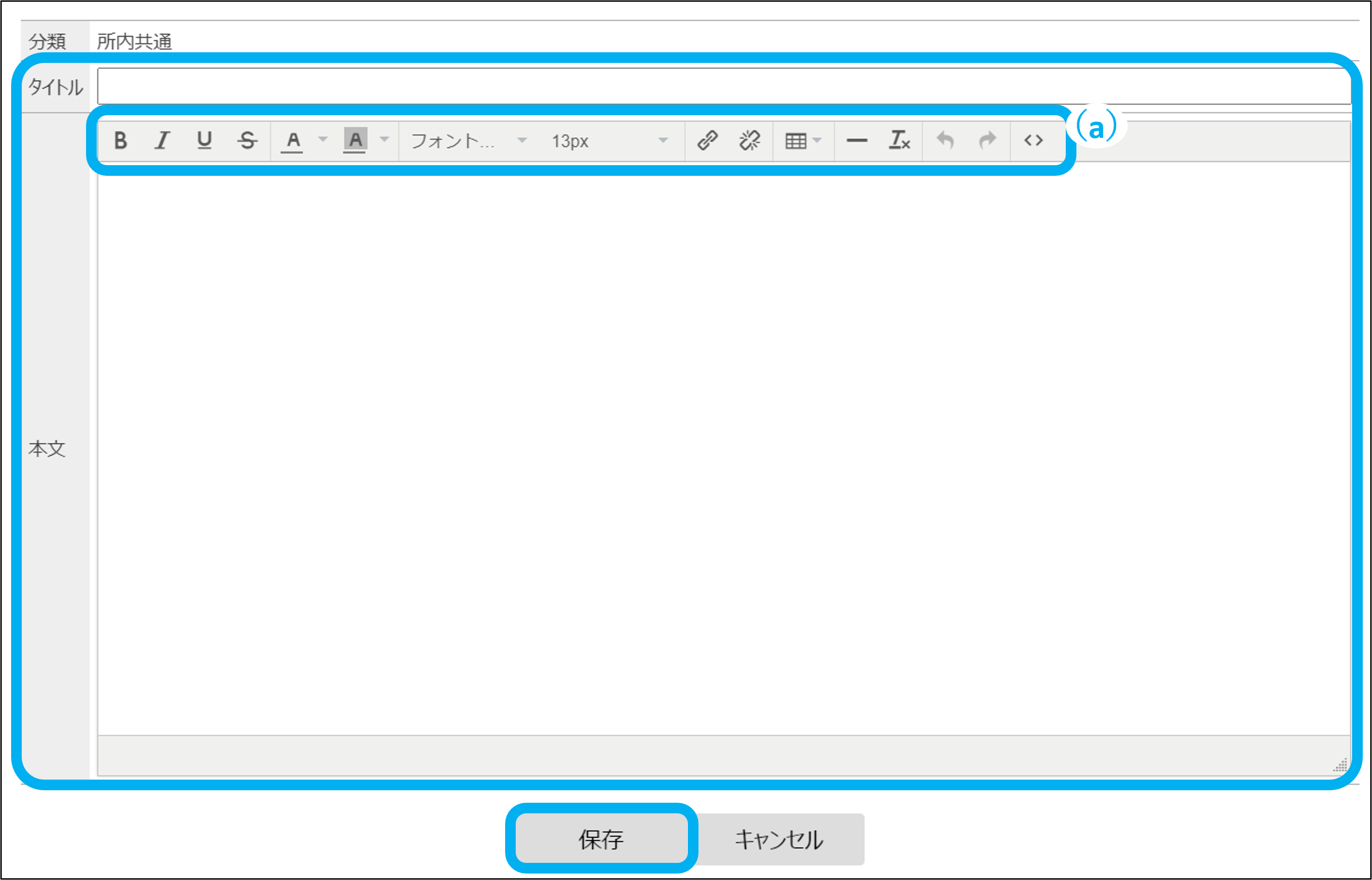Click the insert link icon
This screenshot has height=880, width=1372.
pos(707,140)
